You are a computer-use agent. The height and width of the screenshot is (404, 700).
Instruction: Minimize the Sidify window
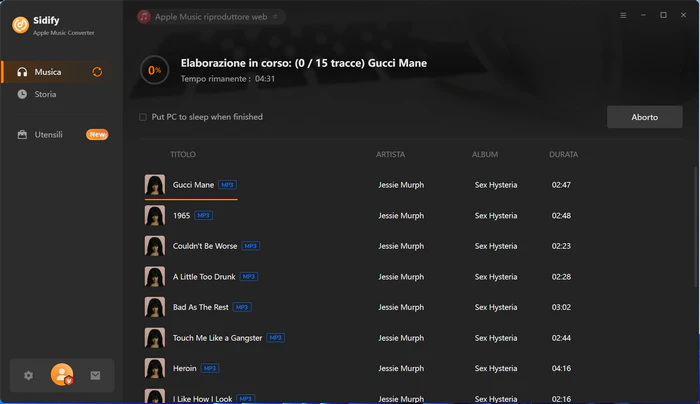pyautogui.click(x=643, y=15)
